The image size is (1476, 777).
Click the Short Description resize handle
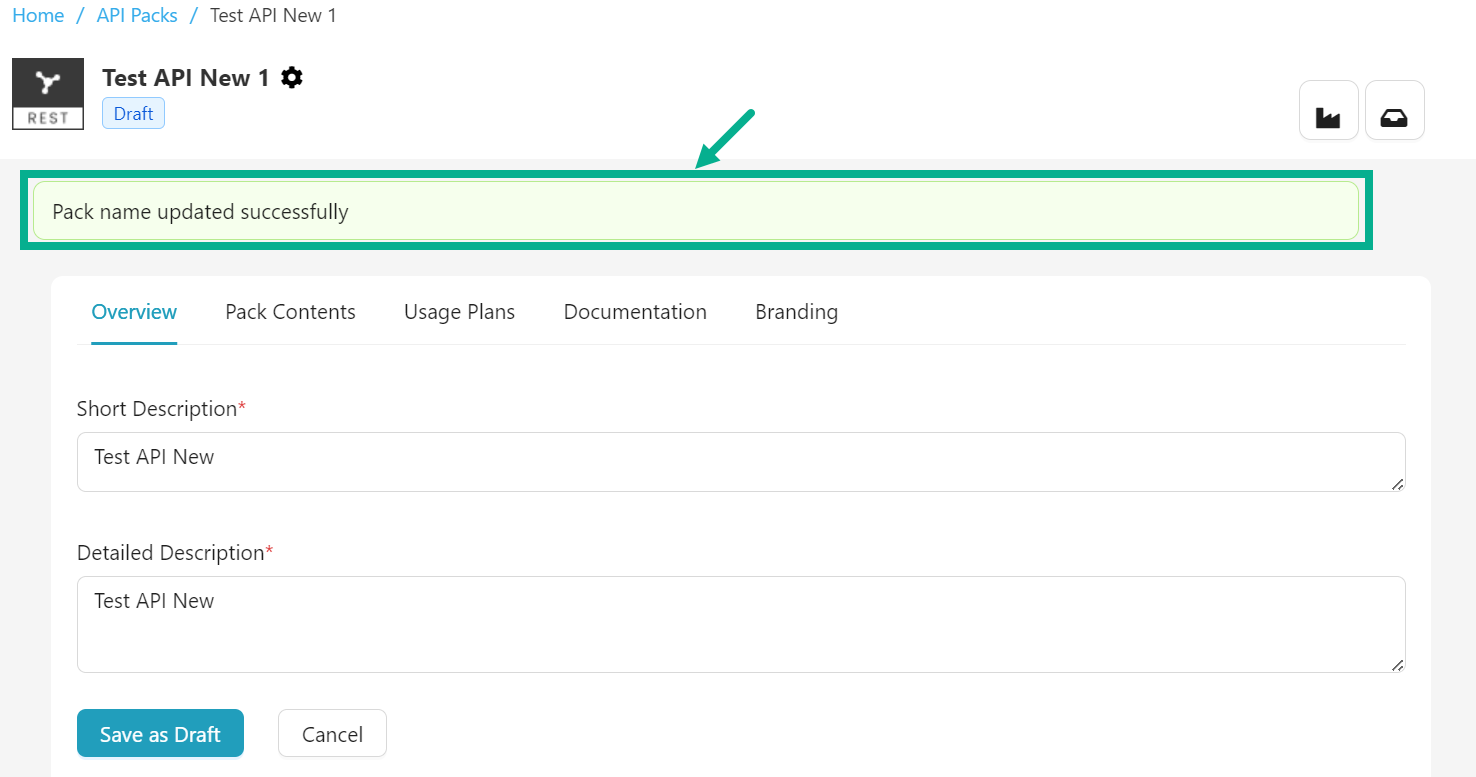[x=1397, y=484]
